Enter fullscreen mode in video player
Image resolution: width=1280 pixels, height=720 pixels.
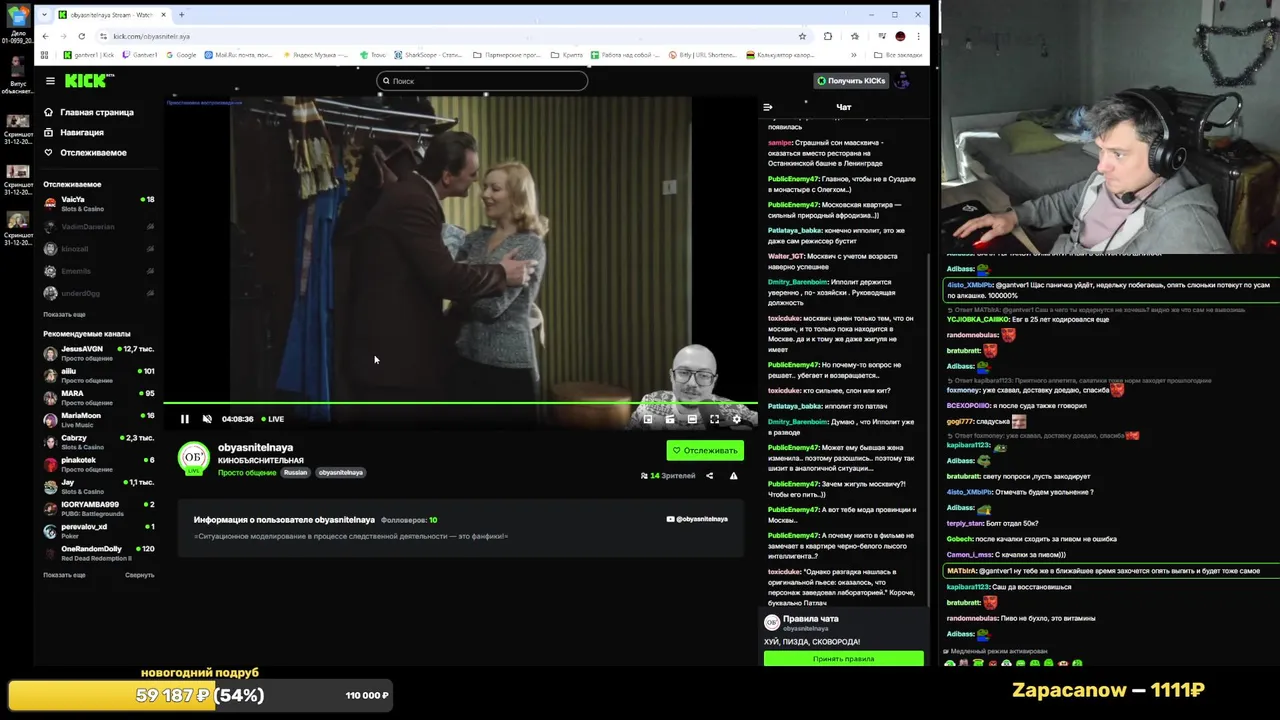click(x=714, y=419)
